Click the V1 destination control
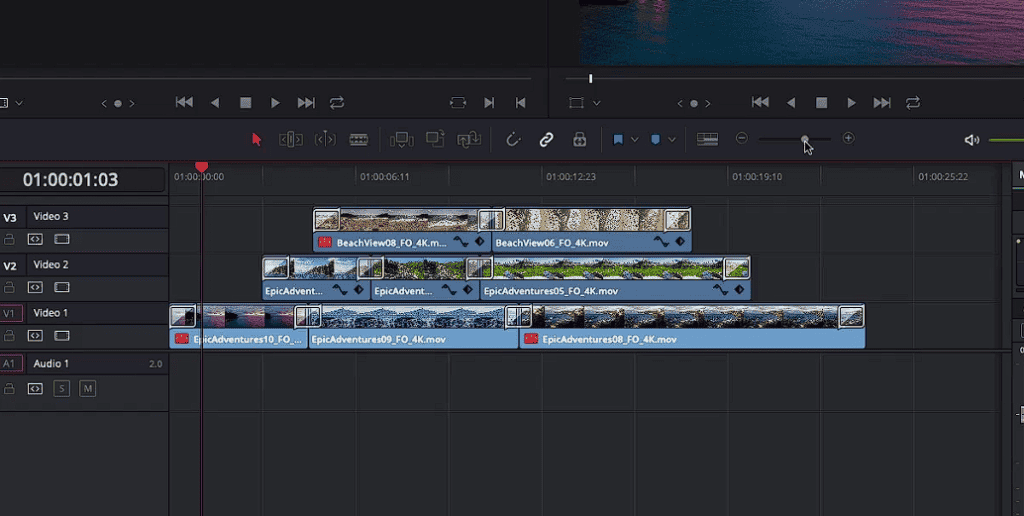 [9, 314]
